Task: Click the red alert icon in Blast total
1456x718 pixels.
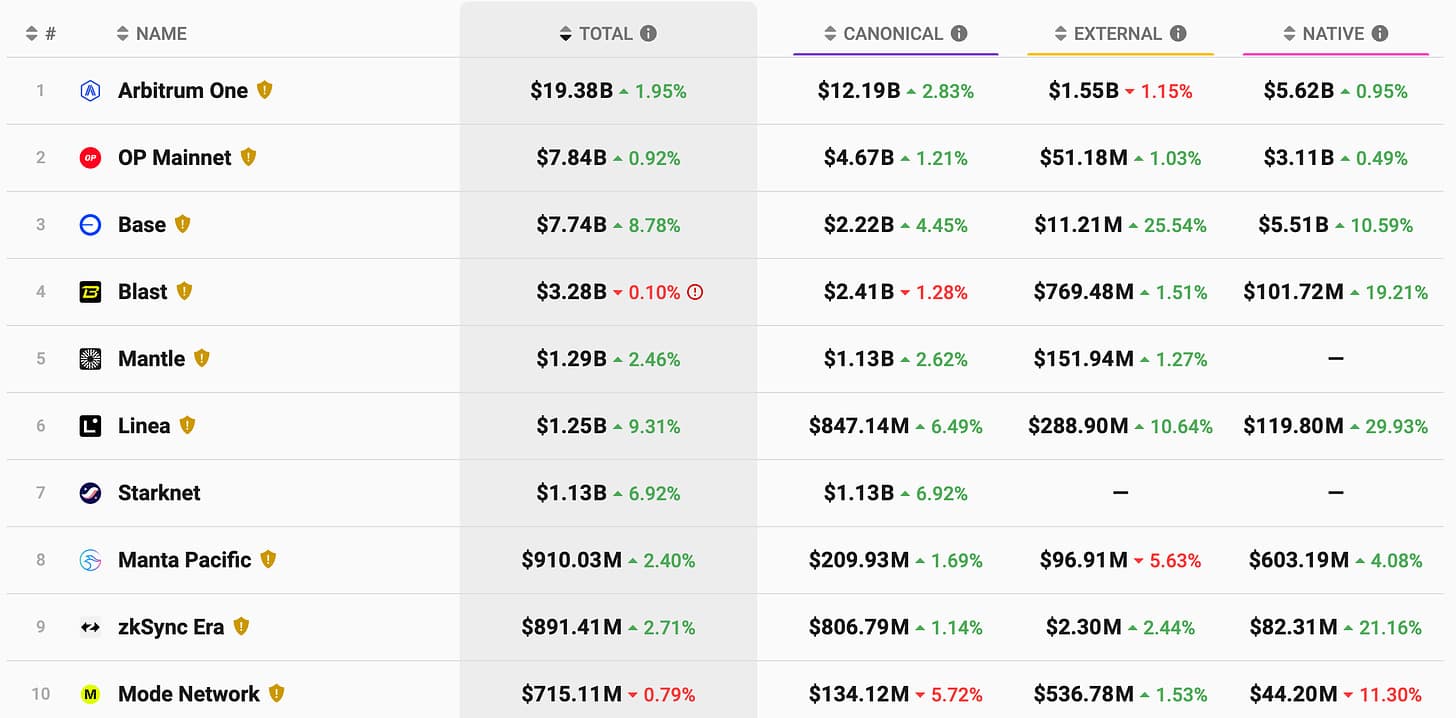Action: pos(696,292)
